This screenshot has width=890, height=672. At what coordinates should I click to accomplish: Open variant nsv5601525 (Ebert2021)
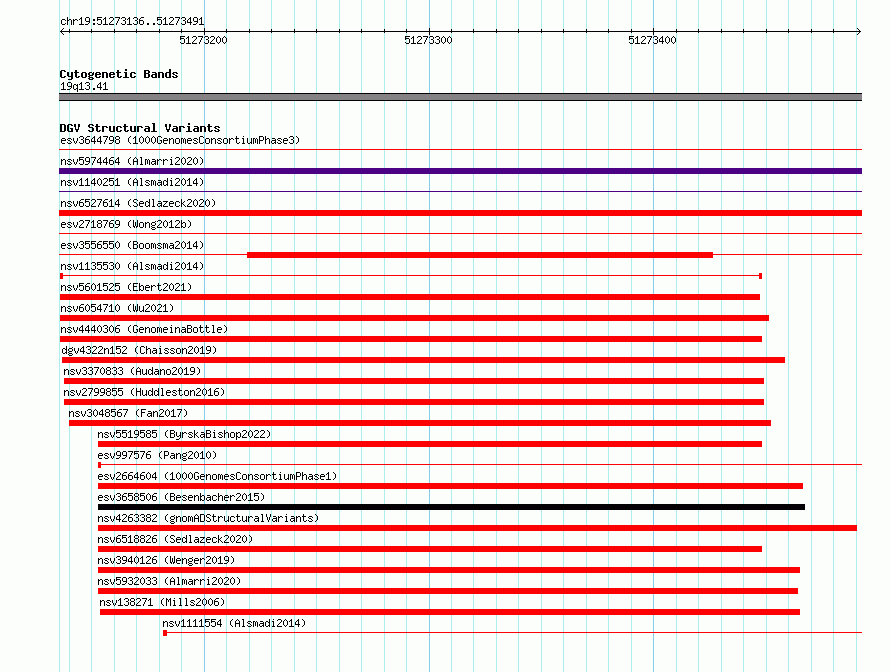coord(126,287)
